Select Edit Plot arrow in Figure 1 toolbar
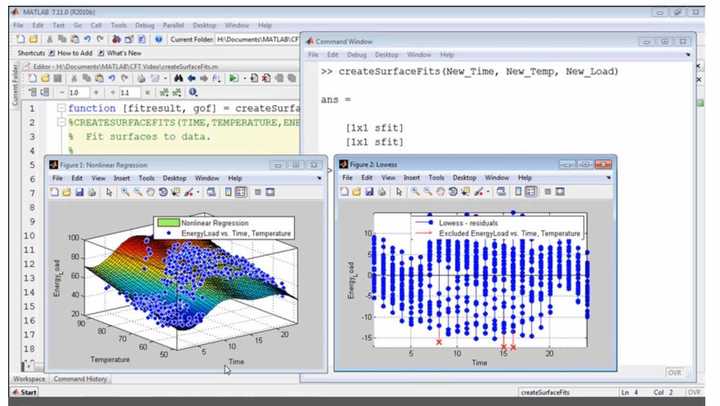This screenshot has width=720, height=406. click(109, 192)
